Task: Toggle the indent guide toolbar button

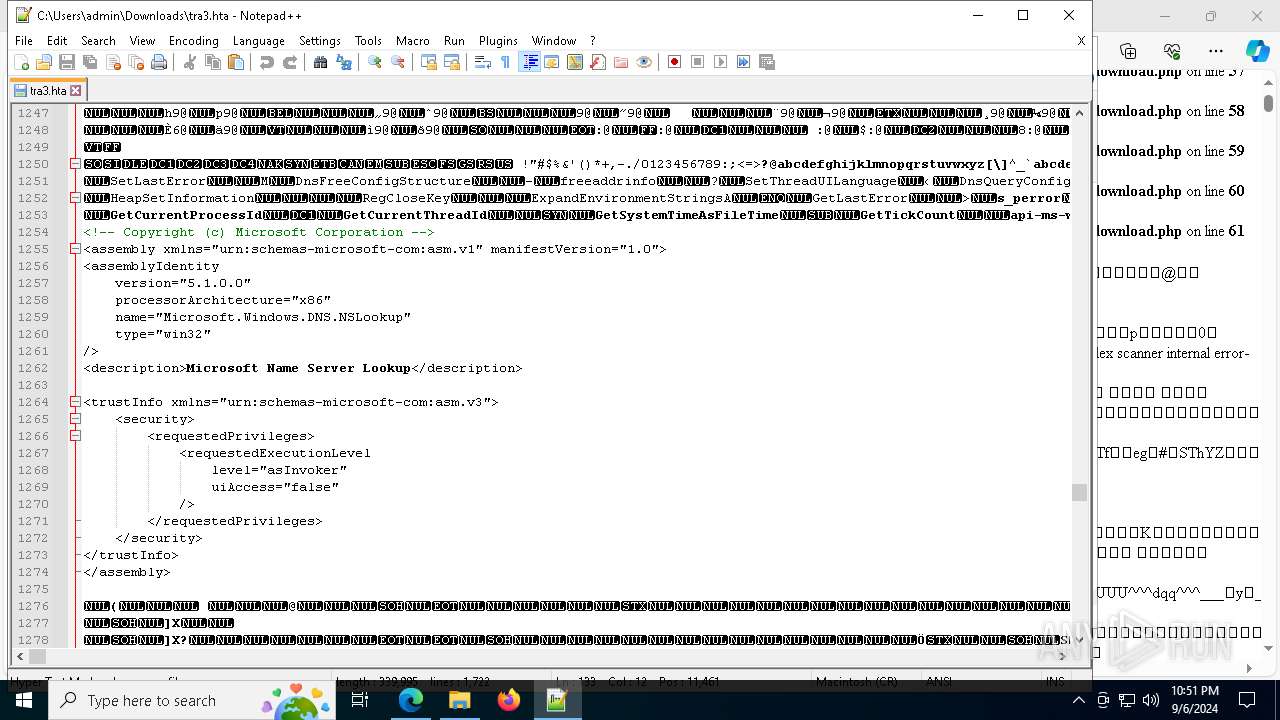Action: (529, 62)
